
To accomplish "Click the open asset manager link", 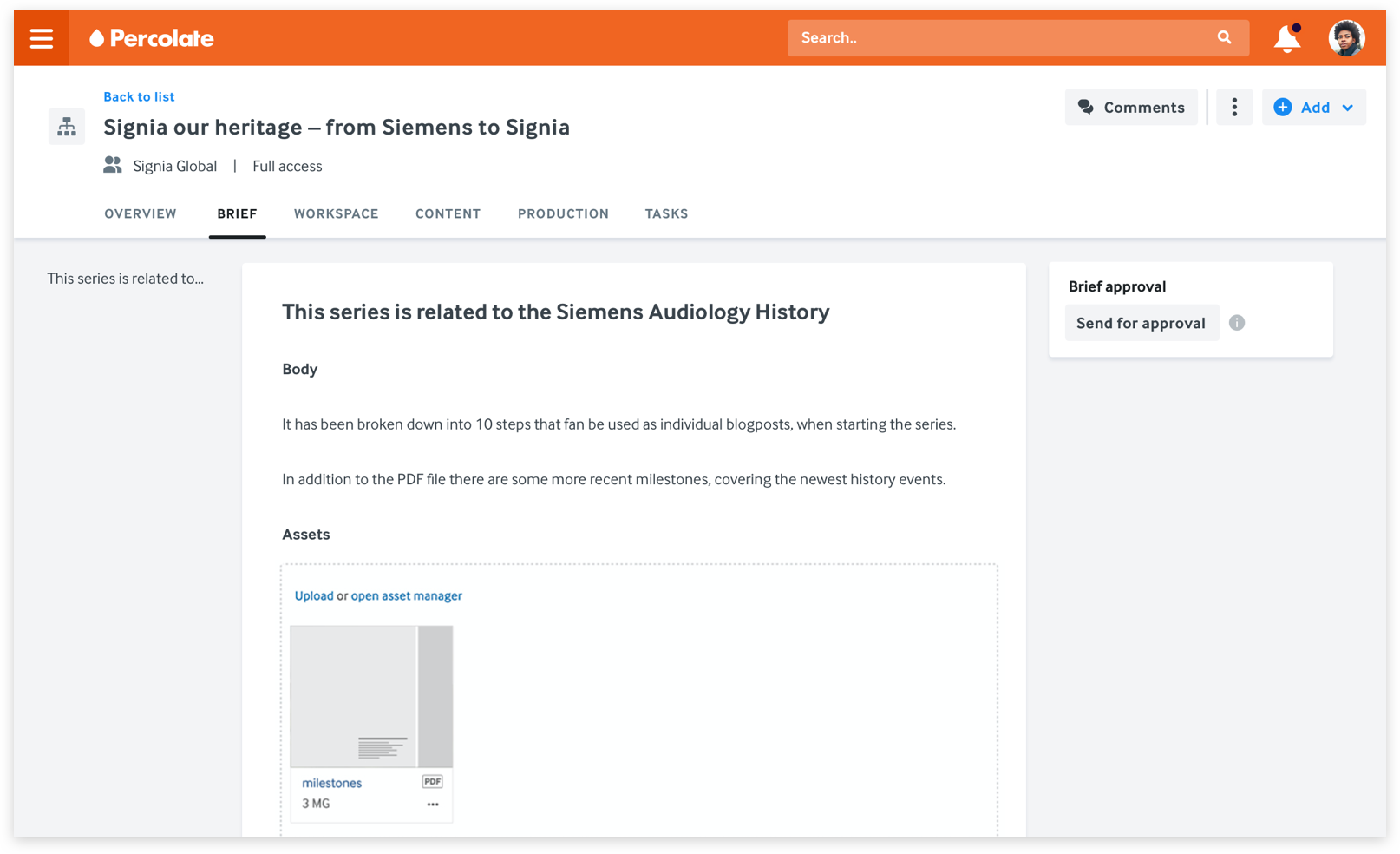I will click(x=406, y=595).
